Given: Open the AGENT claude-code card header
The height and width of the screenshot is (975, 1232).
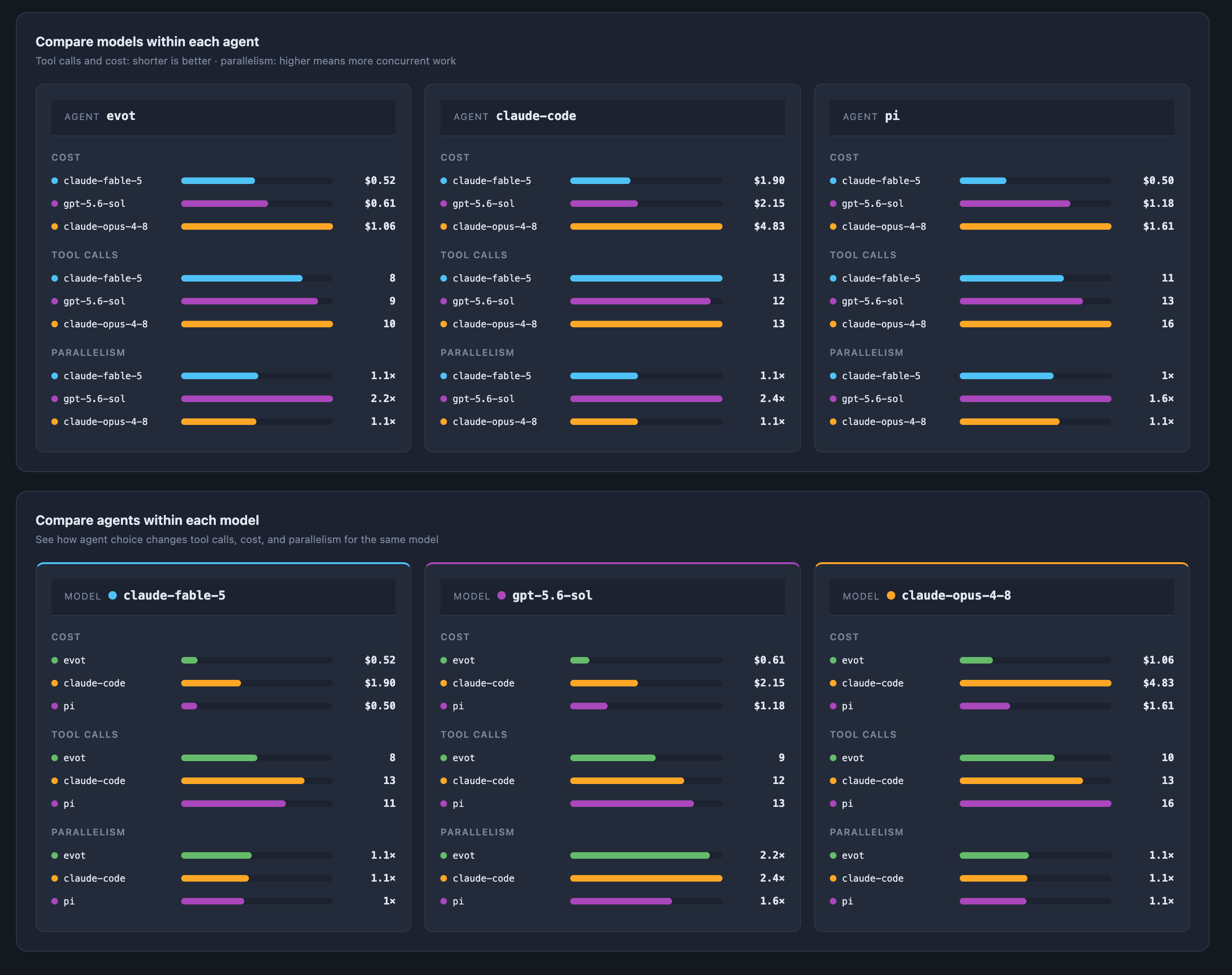Looking at the screenshot, I should (613, 117).
